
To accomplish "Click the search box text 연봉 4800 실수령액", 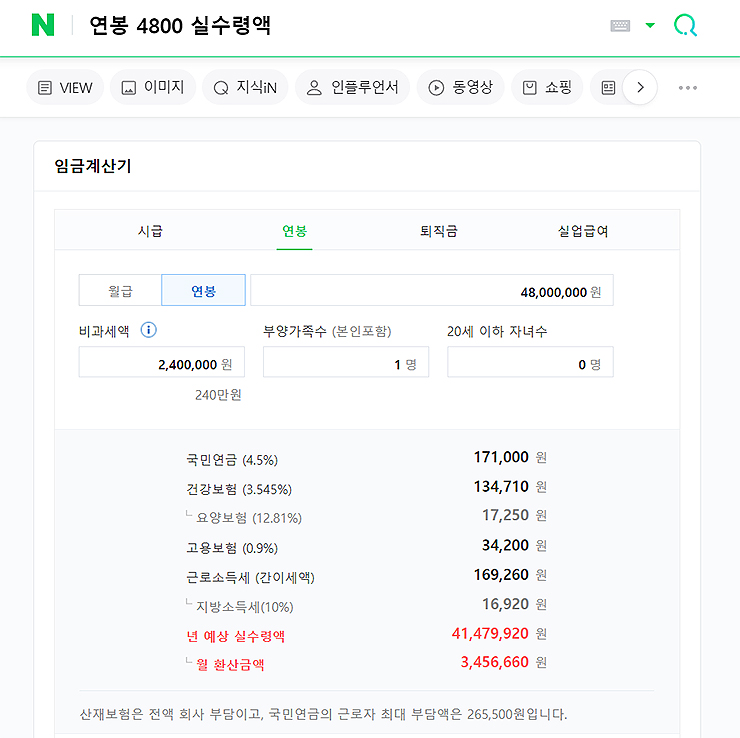I will (x=180, y=25).
